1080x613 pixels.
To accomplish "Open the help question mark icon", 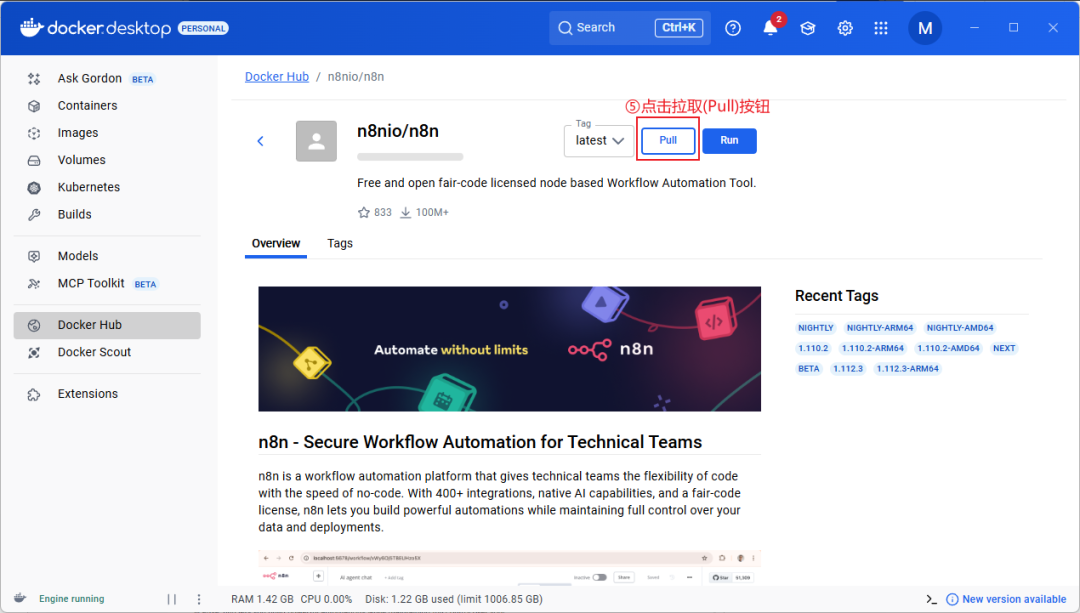I will click(733, 28).
